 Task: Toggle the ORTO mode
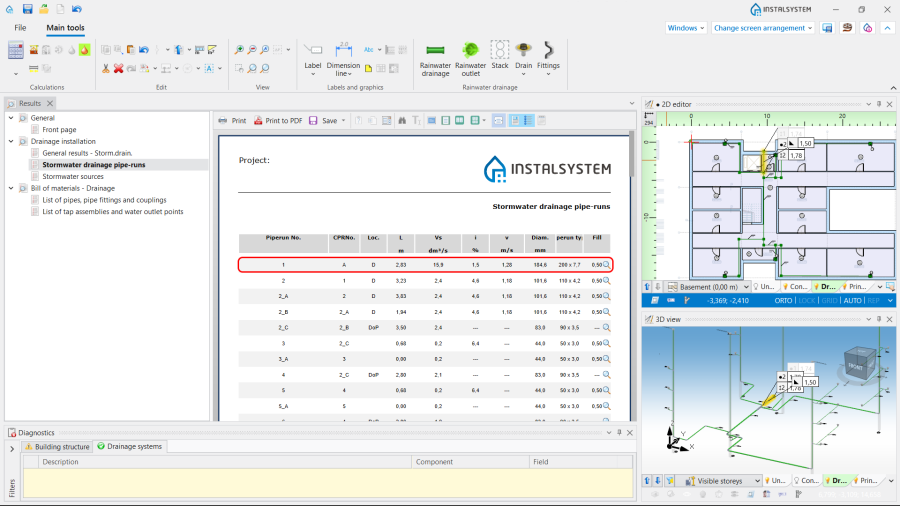pyautogui.click(x=783, y=301)
